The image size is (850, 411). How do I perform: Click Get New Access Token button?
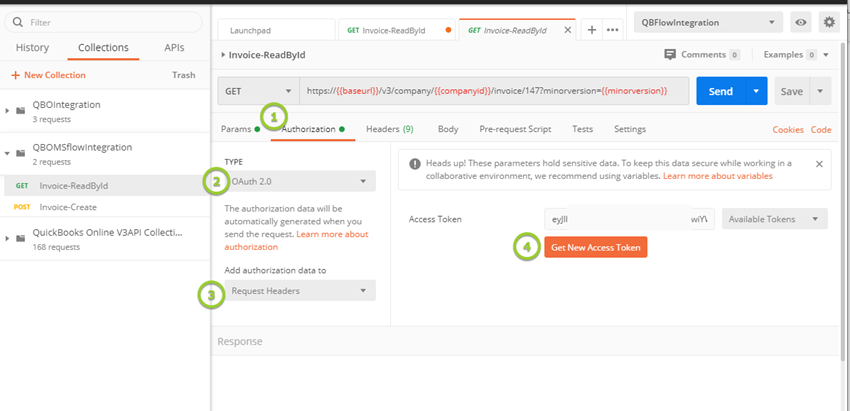(595, 247)
